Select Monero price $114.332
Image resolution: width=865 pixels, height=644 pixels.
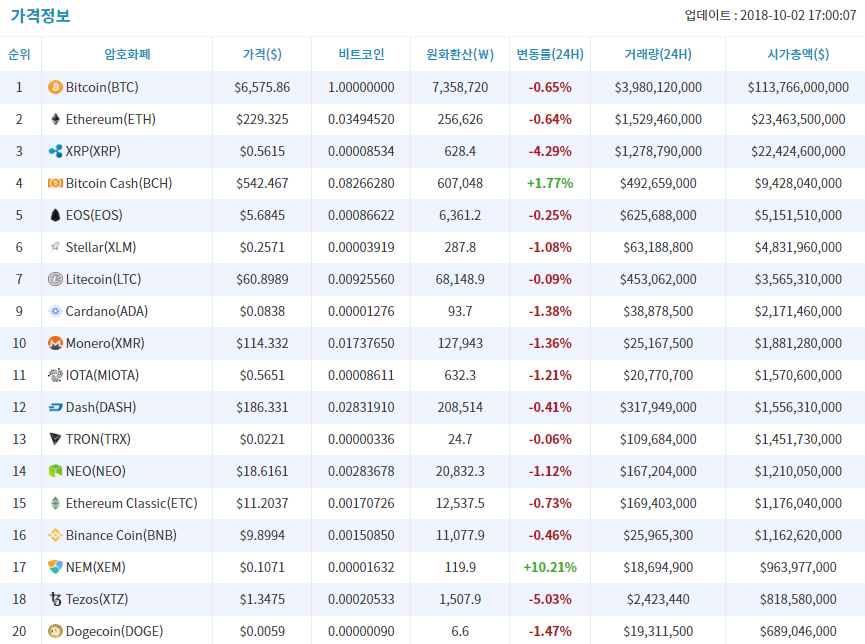coord(262,343)
